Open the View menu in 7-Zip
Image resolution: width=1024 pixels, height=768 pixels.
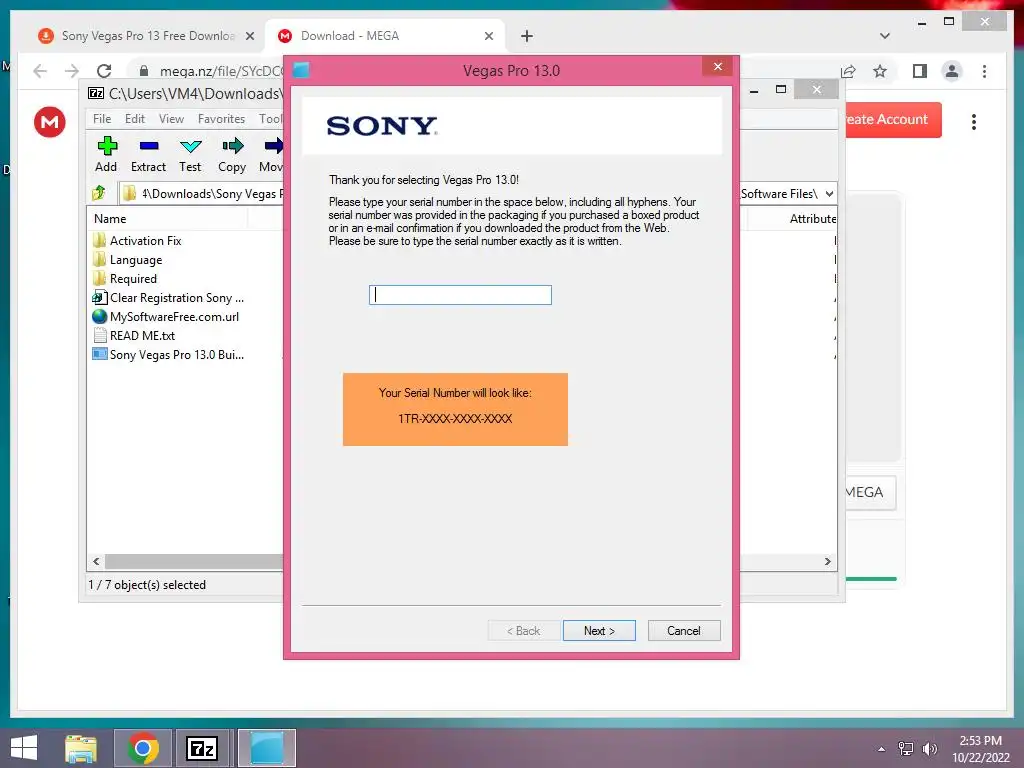[x=171, y=119]
